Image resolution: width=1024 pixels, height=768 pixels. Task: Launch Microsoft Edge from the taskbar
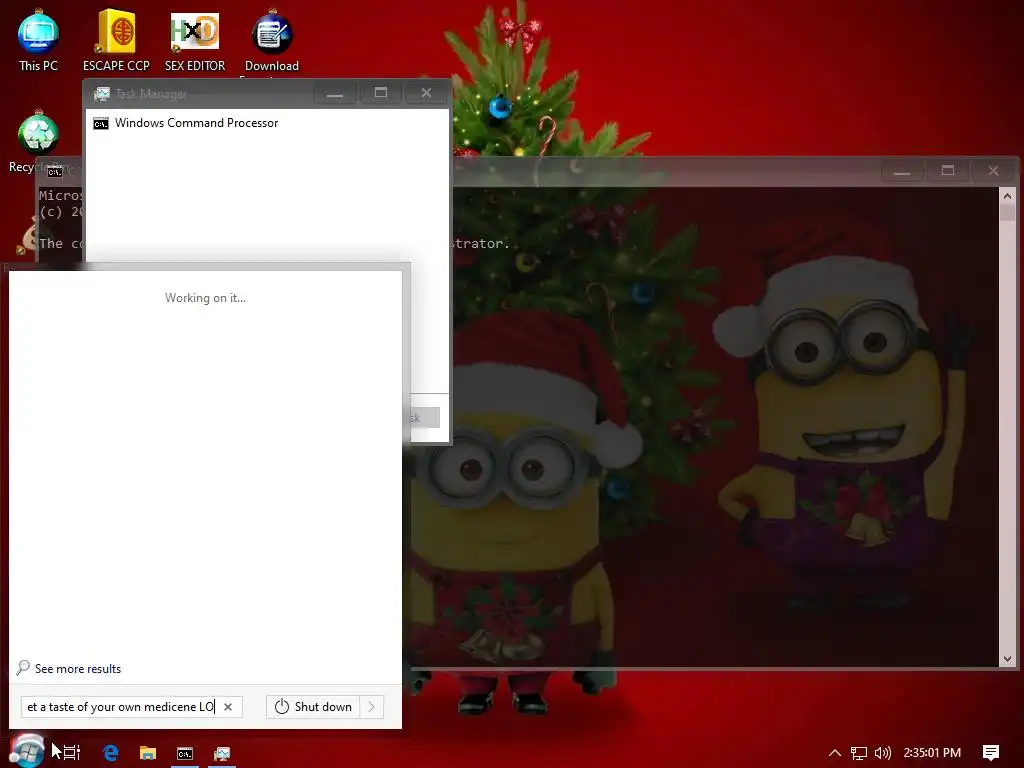[x=111, y=753]
